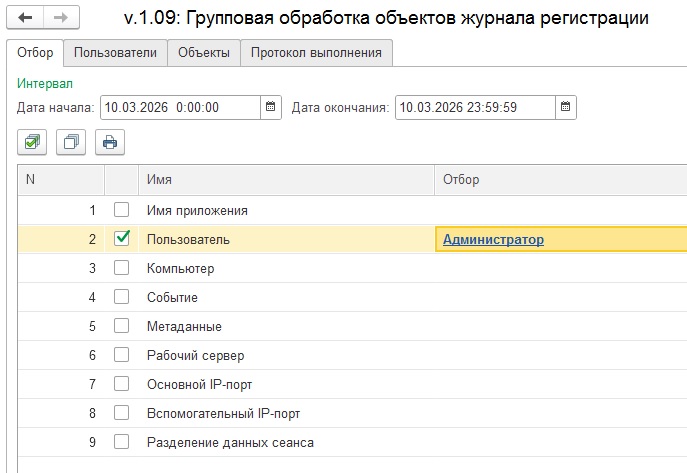
Task: Open the end date calendar picker
Action: [566, 107]
